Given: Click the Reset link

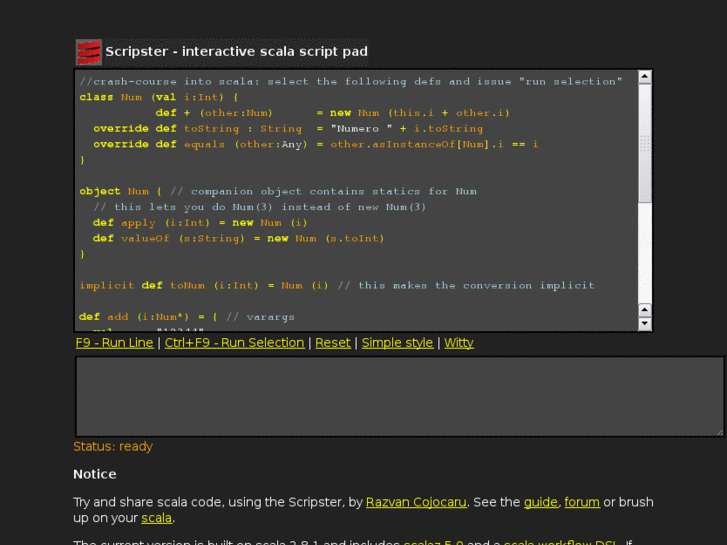Looking at the screenshot, I should coord(333,343).
